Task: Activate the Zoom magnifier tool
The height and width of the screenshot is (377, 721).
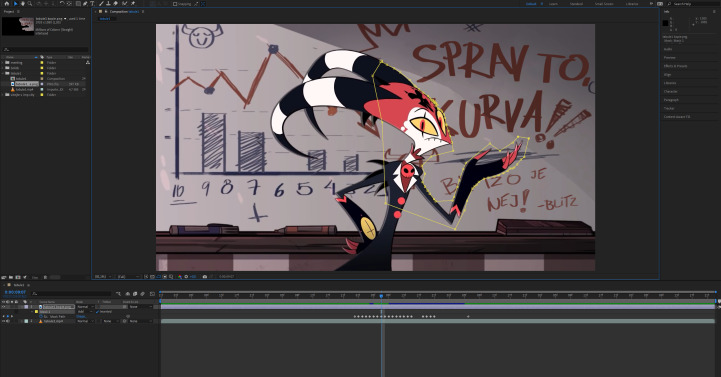Action: [x=30, y=4]
